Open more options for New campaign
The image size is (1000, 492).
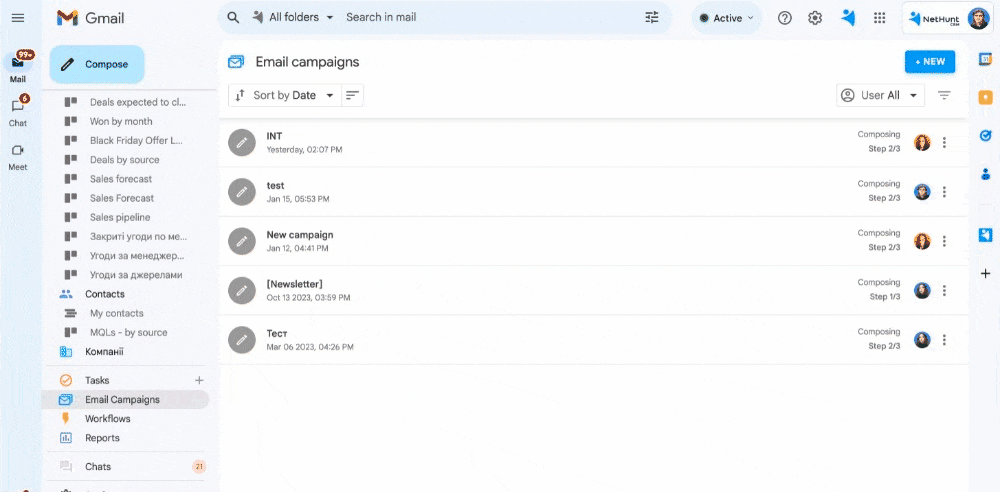tap(945, 241)
